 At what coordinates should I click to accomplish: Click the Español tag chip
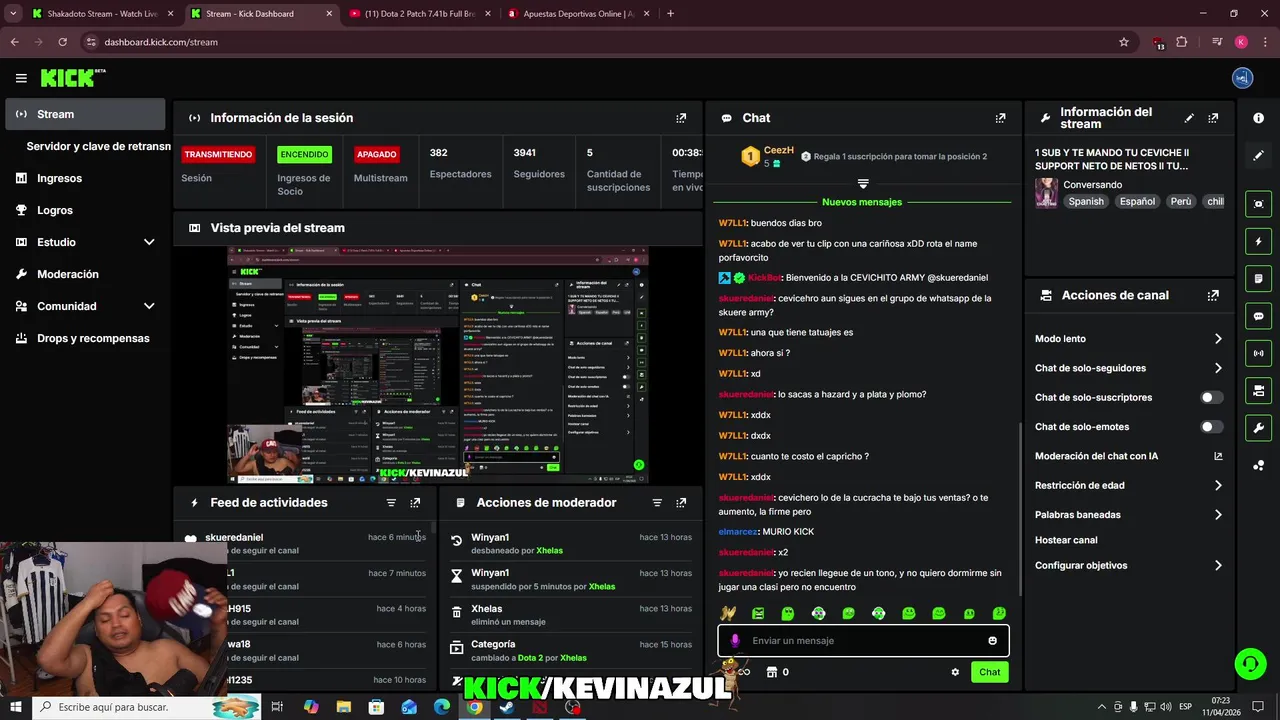coord(1137,201)
